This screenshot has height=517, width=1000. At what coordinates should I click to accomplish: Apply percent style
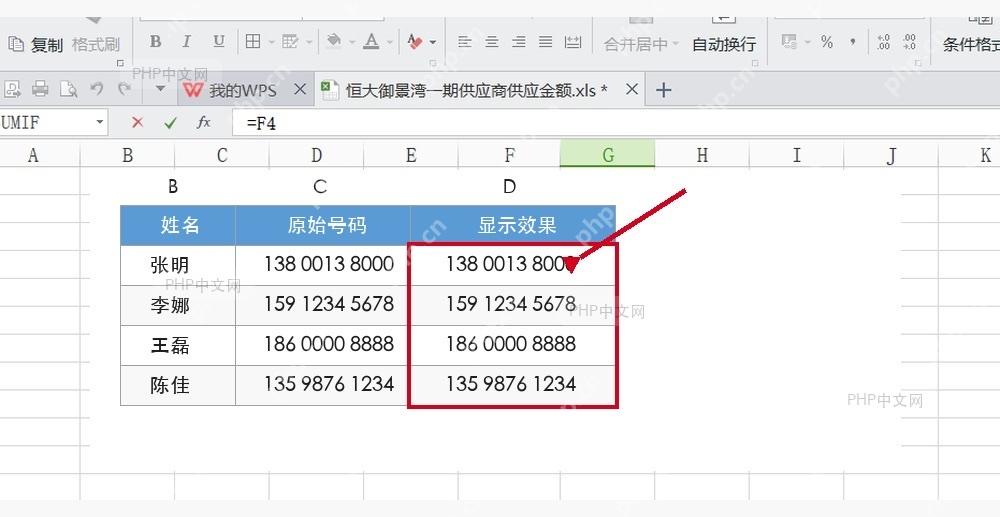tap(827, 42)
